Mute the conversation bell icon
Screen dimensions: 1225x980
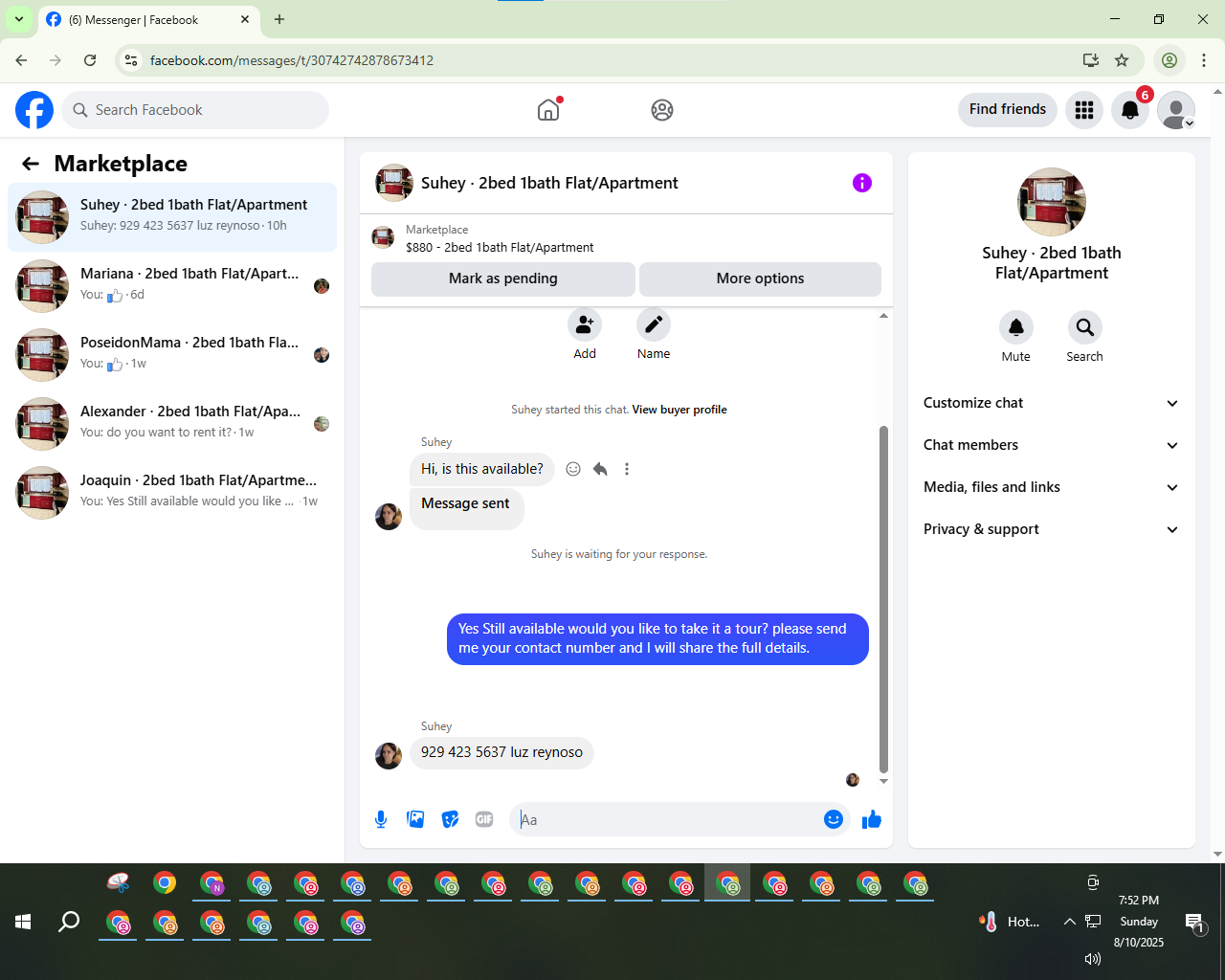[x=1016, y=327]
